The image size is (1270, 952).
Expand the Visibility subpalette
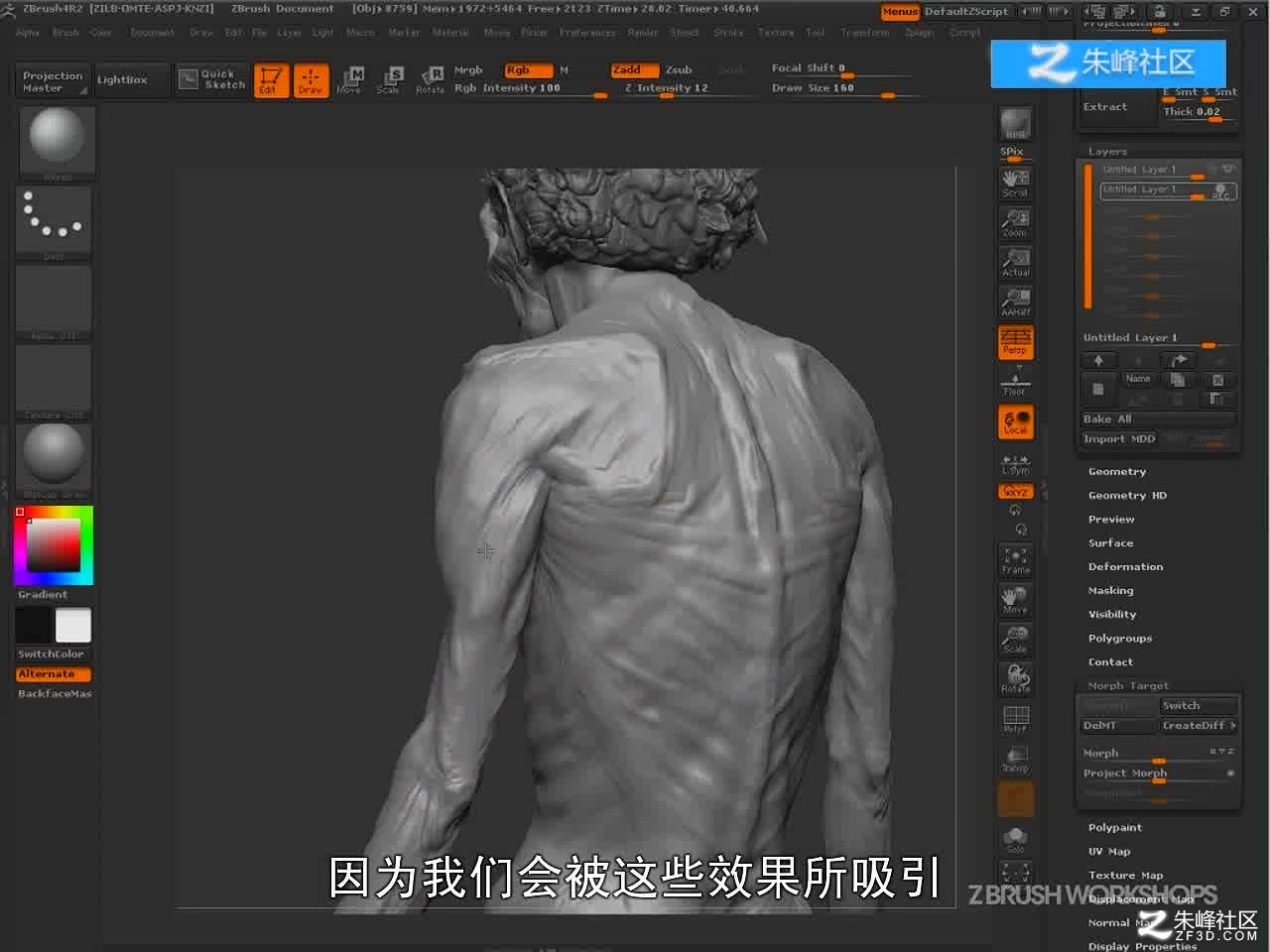point(1112,615)
